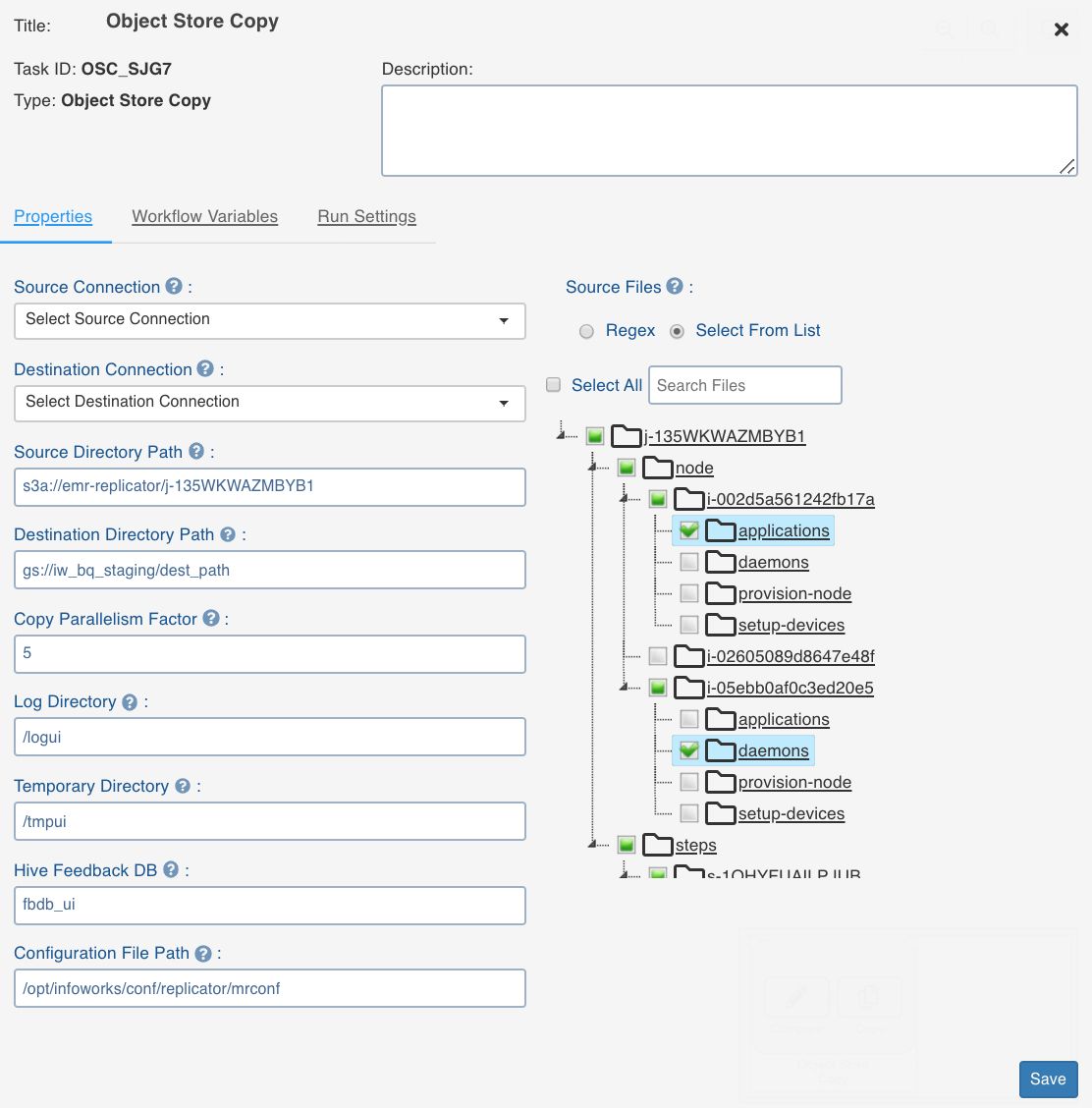
Task: Open the Select Destination Connection dropdown
Action: (x=269, y=403)
